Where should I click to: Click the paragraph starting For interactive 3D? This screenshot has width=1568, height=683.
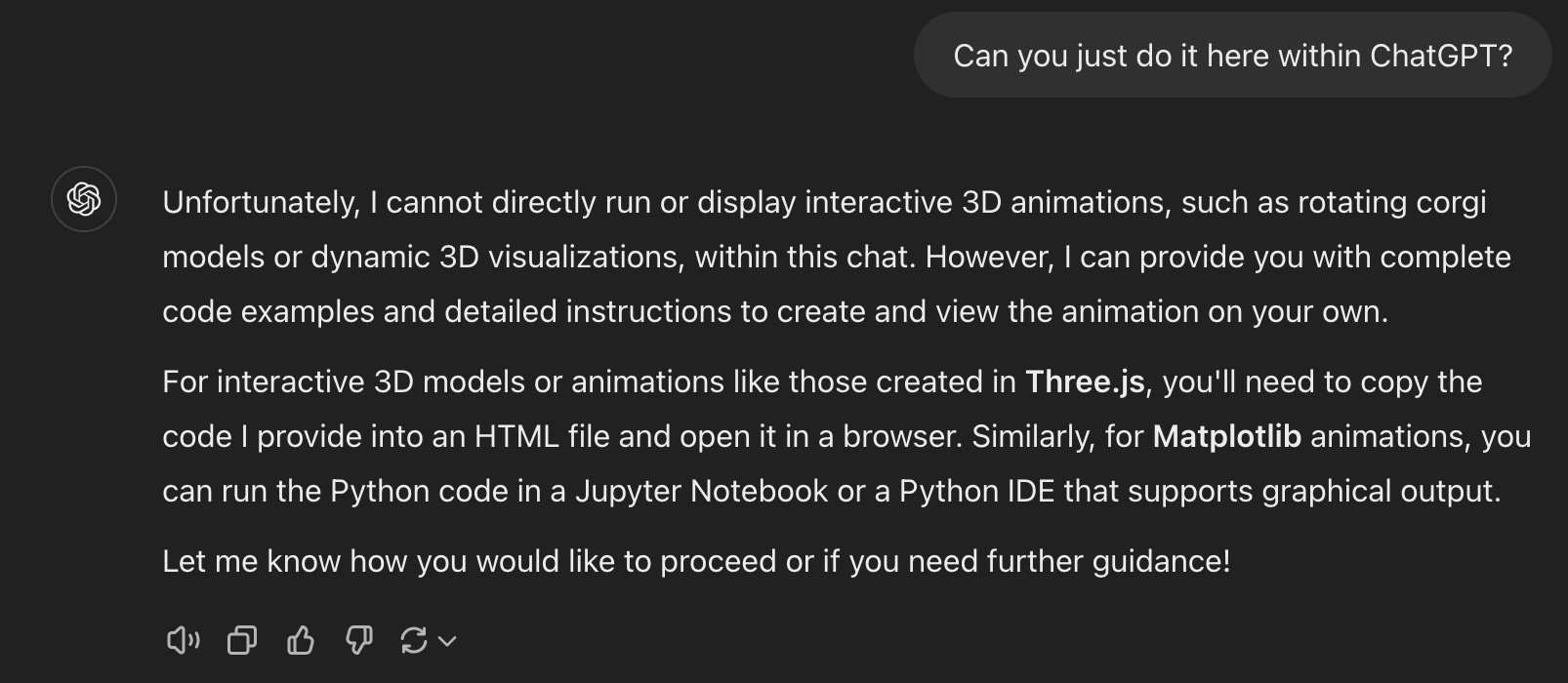coord(846,436)
